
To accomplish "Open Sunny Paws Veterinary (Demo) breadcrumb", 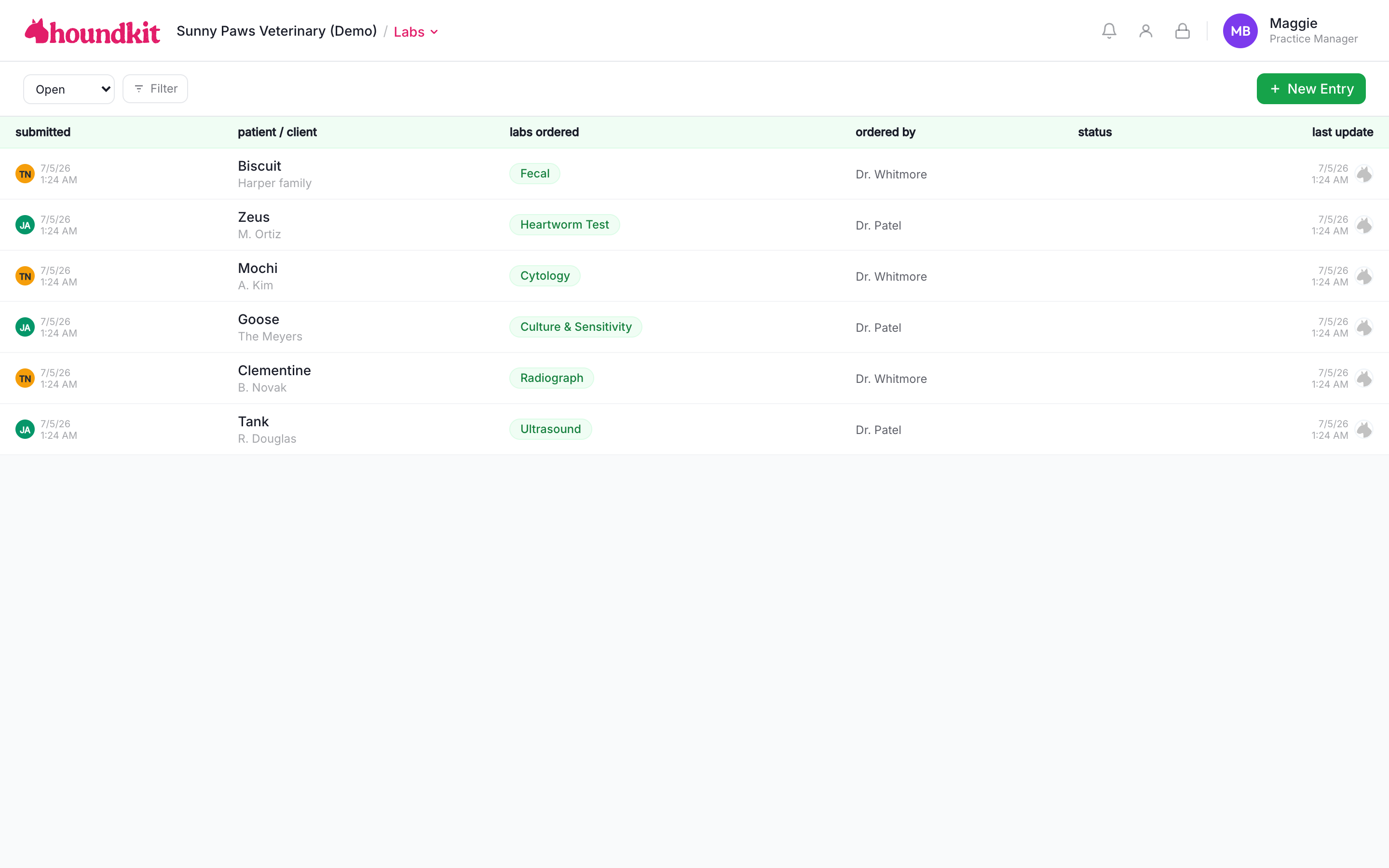I will 277,31.
